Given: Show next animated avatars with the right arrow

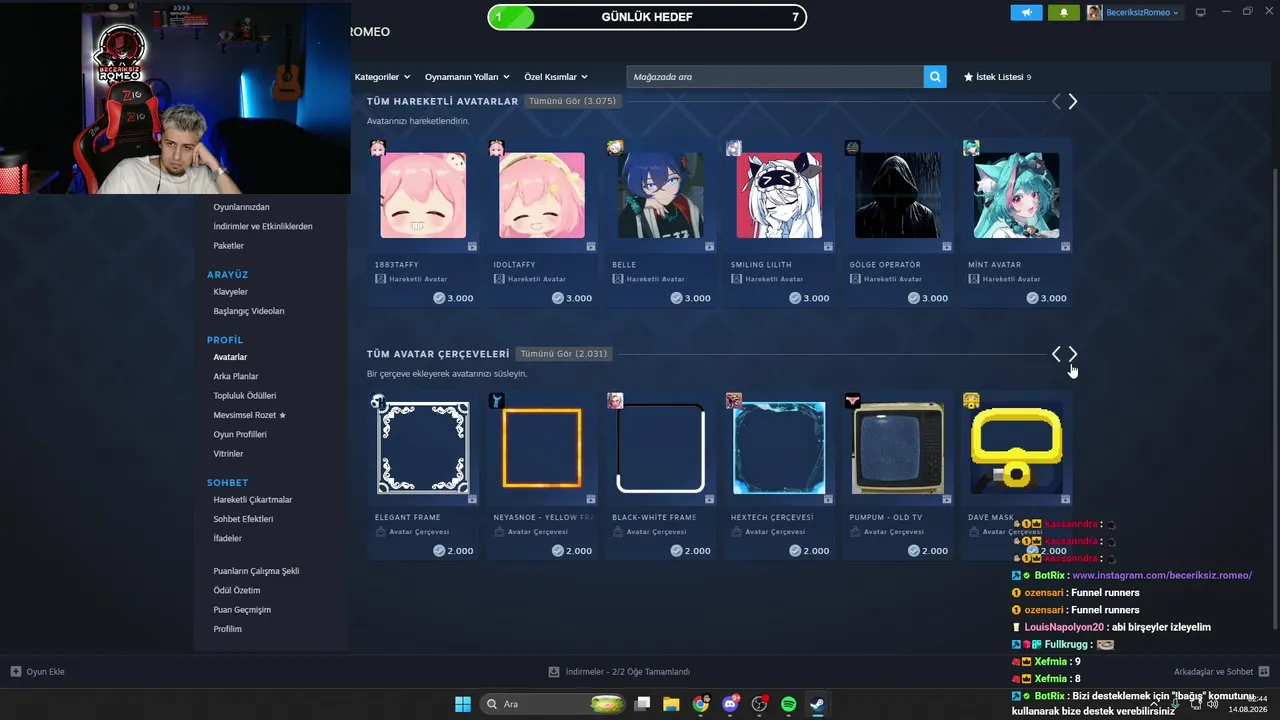Looking at the screenshot, I should point(1073,101).
